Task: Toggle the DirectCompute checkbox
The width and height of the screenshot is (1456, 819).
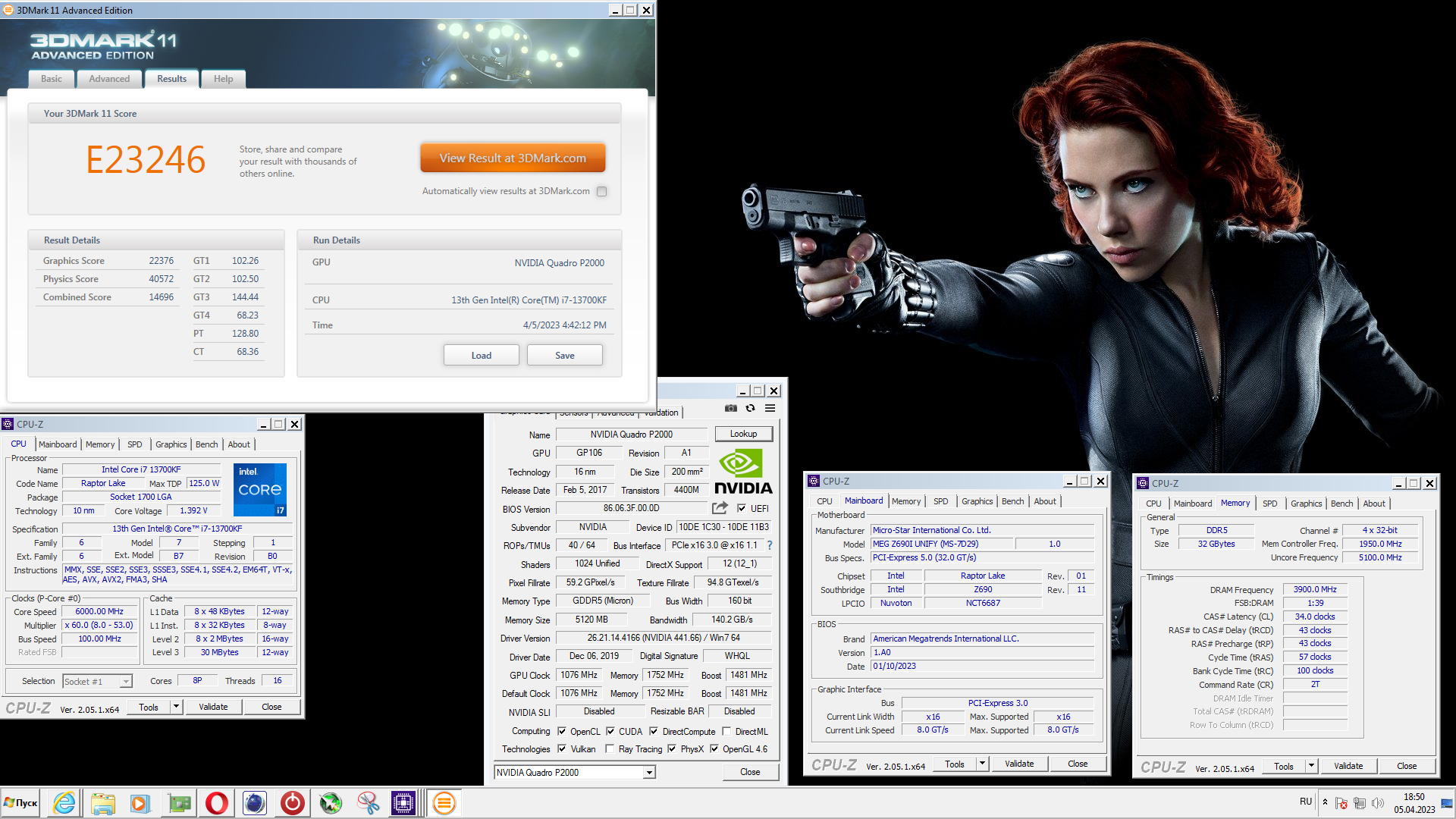Action: click(654, 732)
